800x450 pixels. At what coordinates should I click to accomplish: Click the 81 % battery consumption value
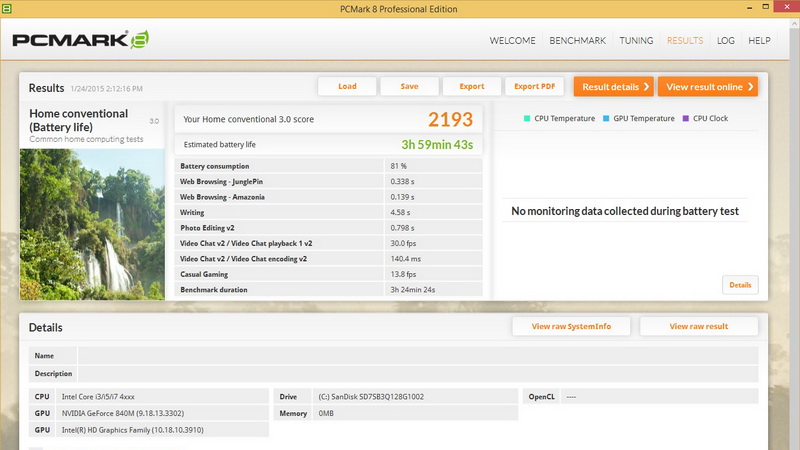(398, 166)
